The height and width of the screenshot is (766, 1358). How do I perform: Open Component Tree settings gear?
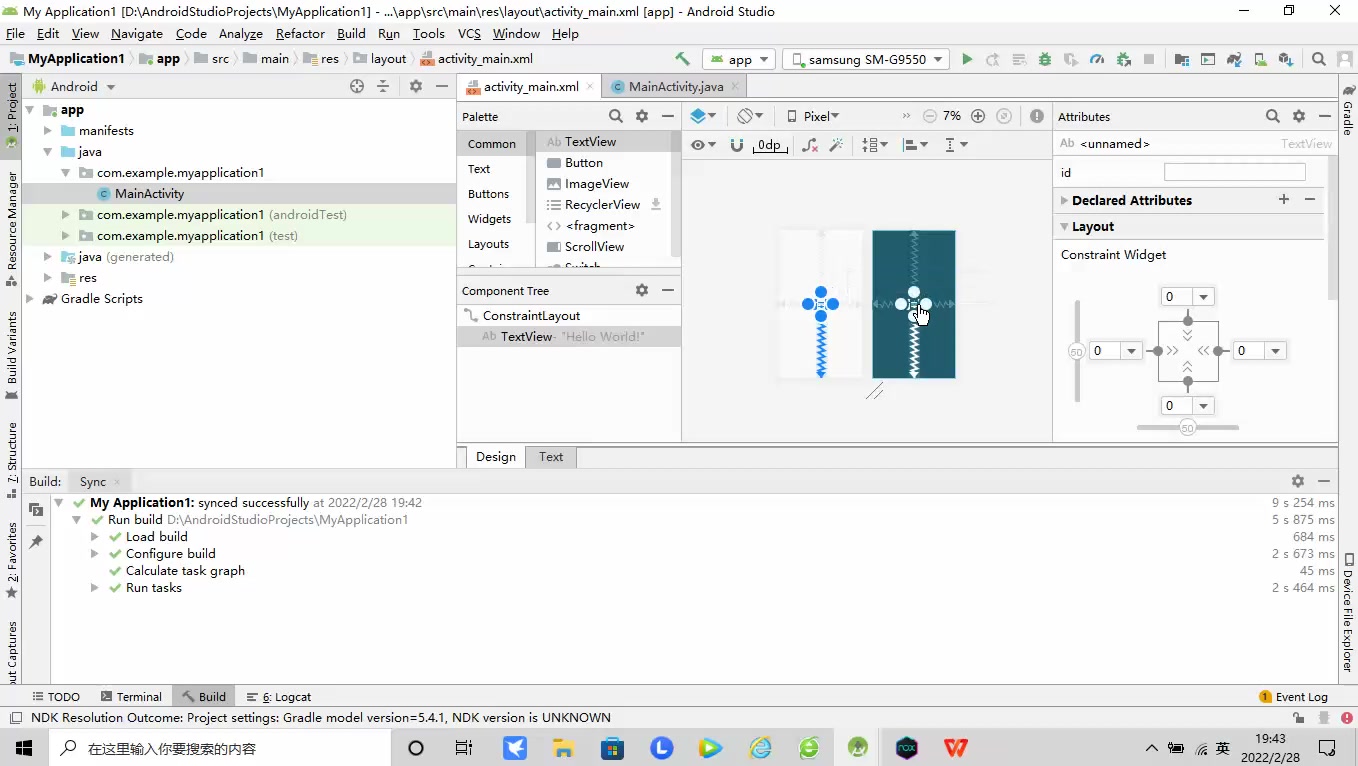642,290
